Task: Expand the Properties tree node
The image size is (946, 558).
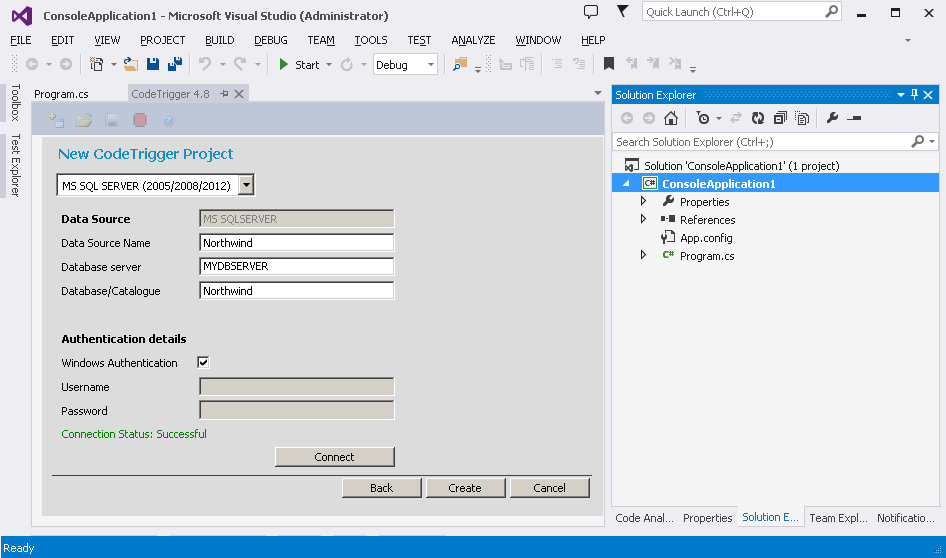Action: (644, 202)
